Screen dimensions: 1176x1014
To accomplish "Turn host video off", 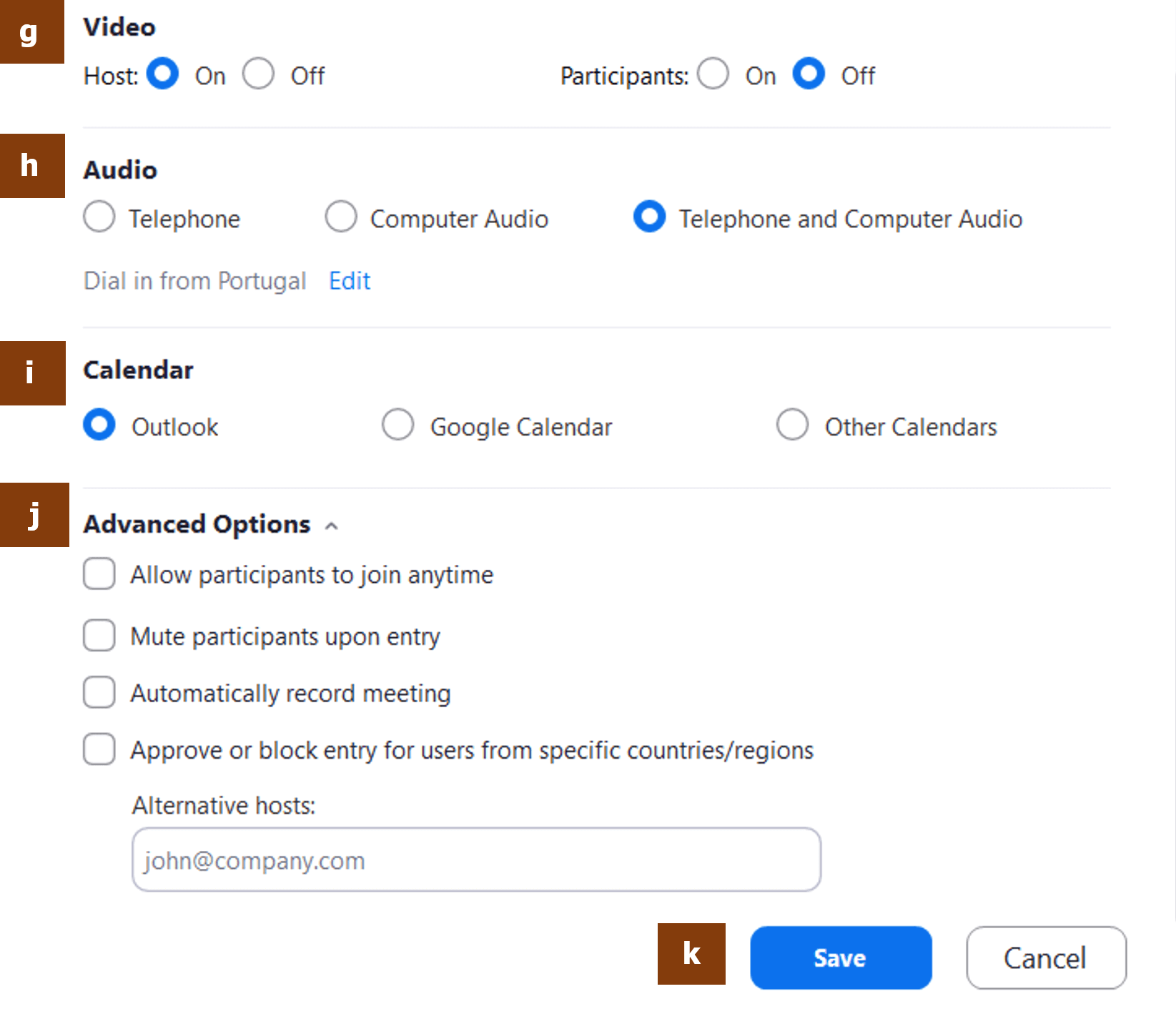I will coord(258,74).
